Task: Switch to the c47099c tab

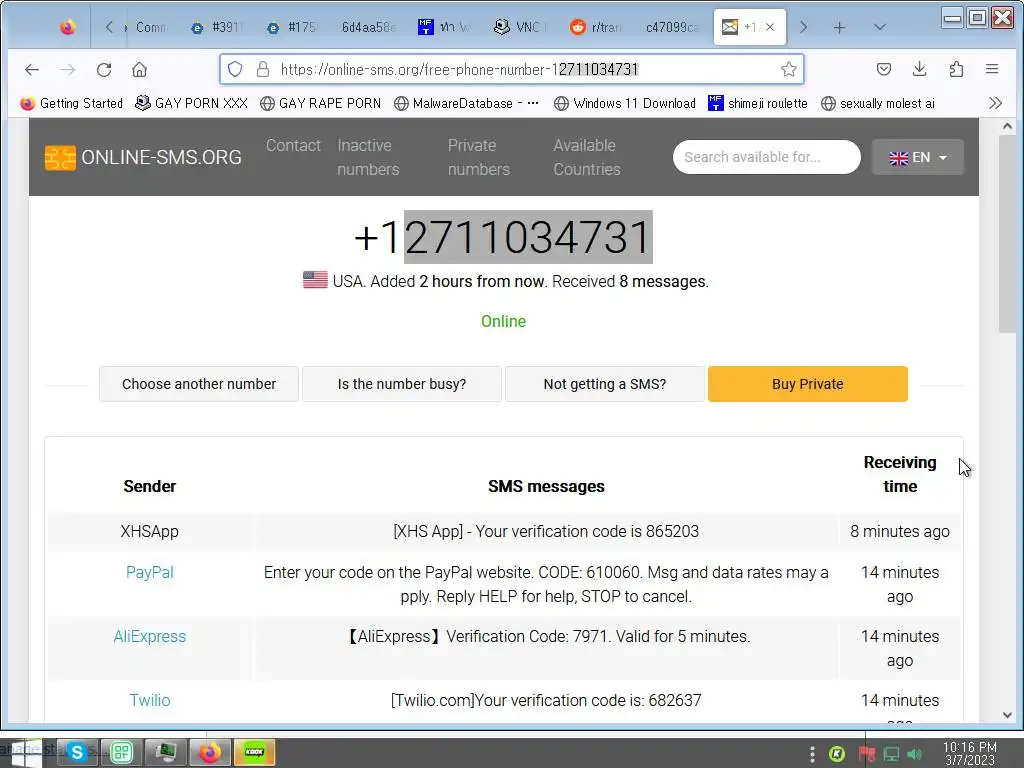Action: pyautogui.click(x=672, y=27)
